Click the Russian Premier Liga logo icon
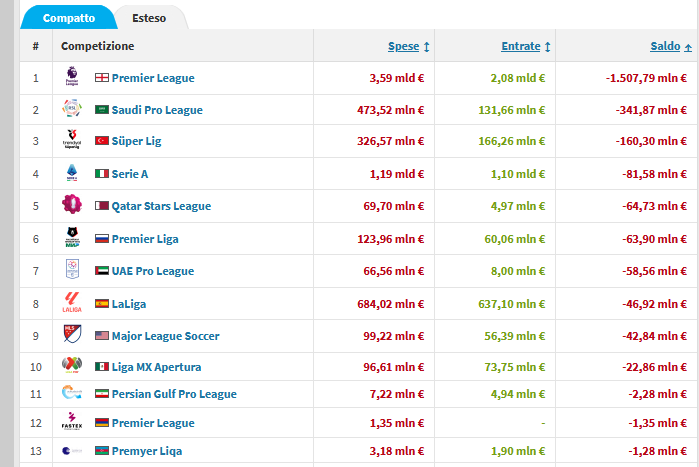The width and height of the screenshot is (699, 467). [72, 238]
